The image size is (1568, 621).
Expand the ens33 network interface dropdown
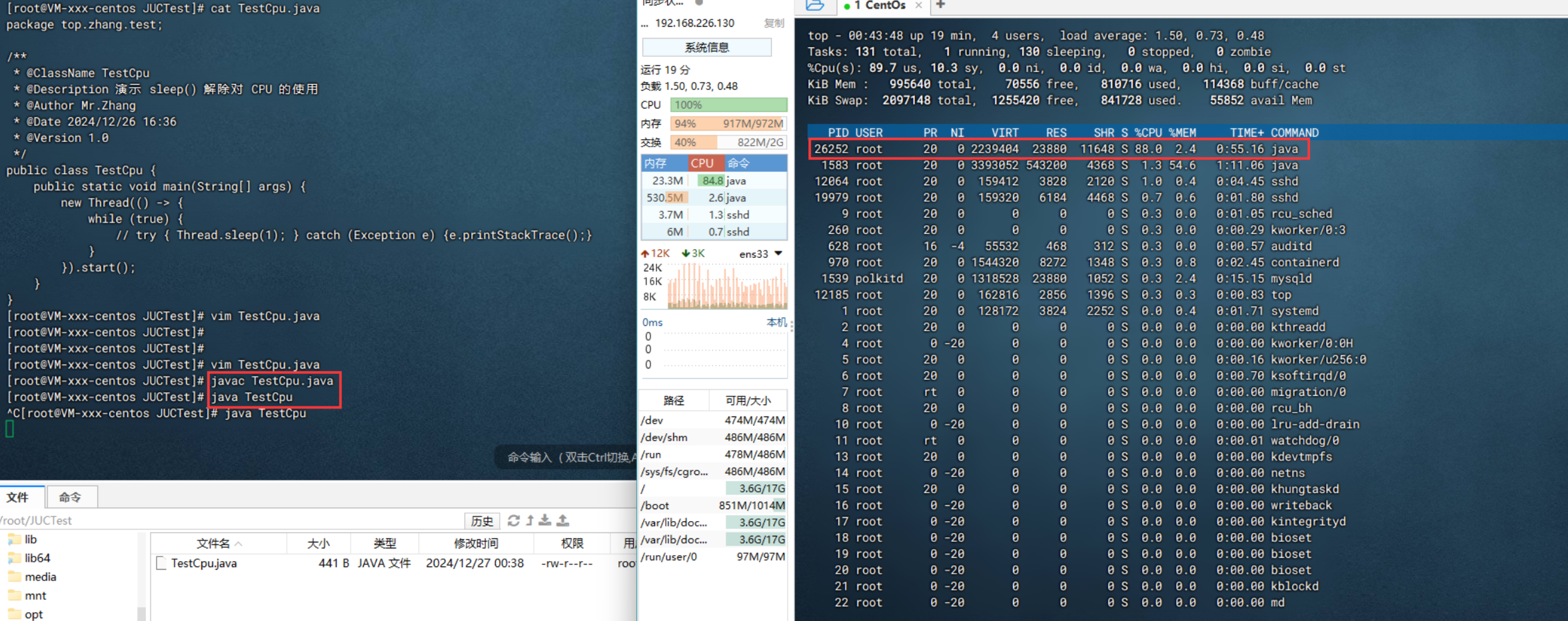pos(778,254)
